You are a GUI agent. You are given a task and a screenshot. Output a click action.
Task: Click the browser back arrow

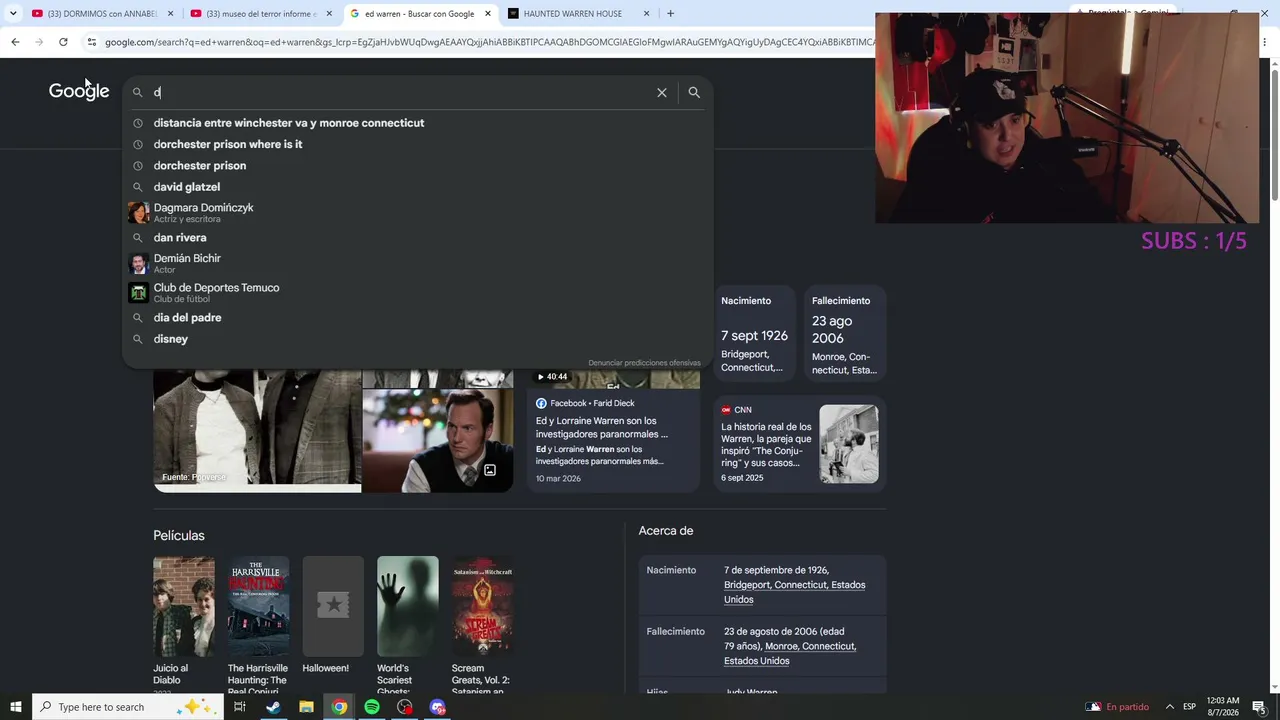(15, 42)
